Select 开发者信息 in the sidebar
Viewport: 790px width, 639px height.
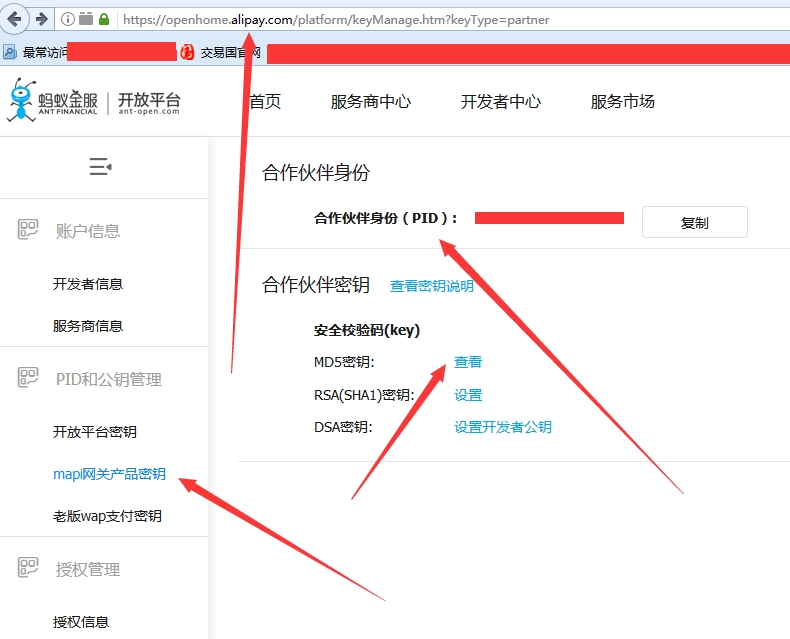tap(88, 284)
